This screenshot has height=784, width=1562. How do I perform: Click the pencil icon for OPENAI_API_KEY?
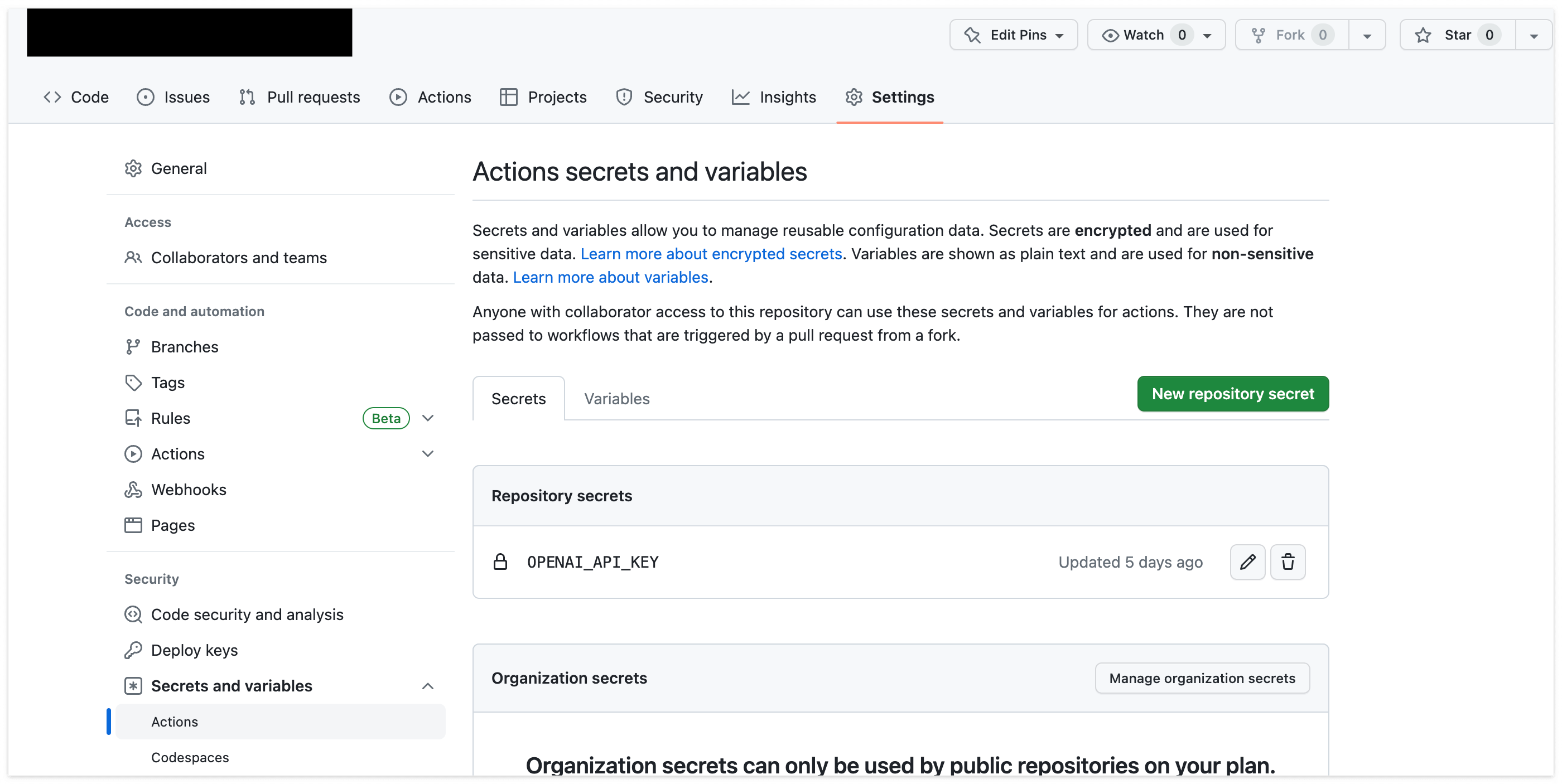[1247, 562]
